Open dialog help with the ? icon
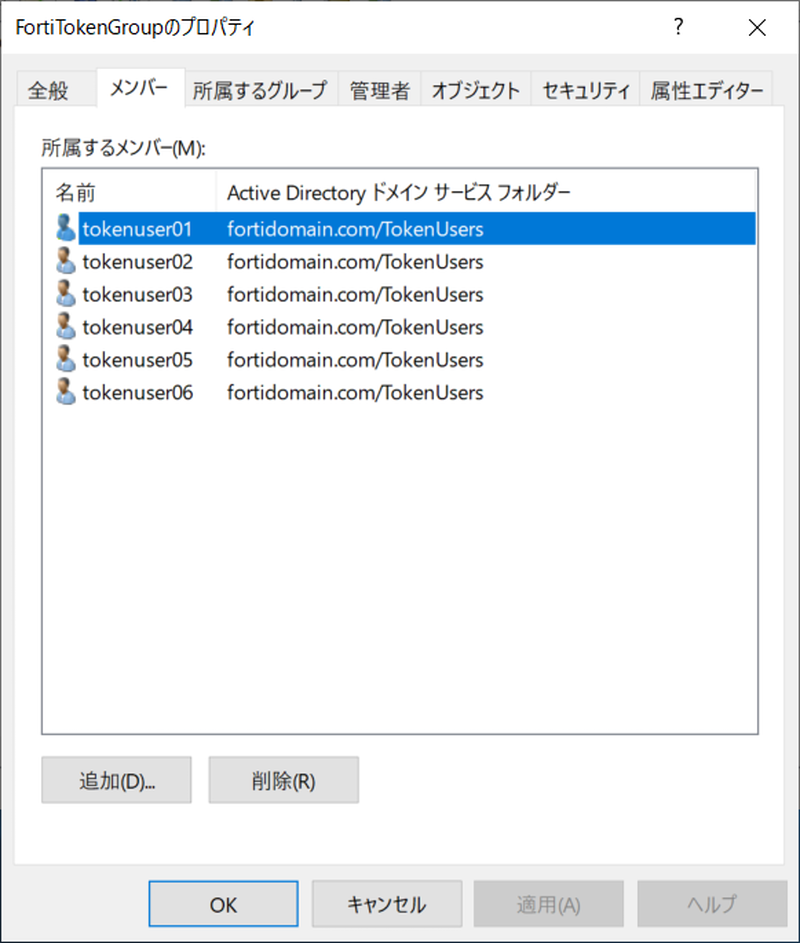Viewport: 800px width, 943px height. click(x=678, y=28)
